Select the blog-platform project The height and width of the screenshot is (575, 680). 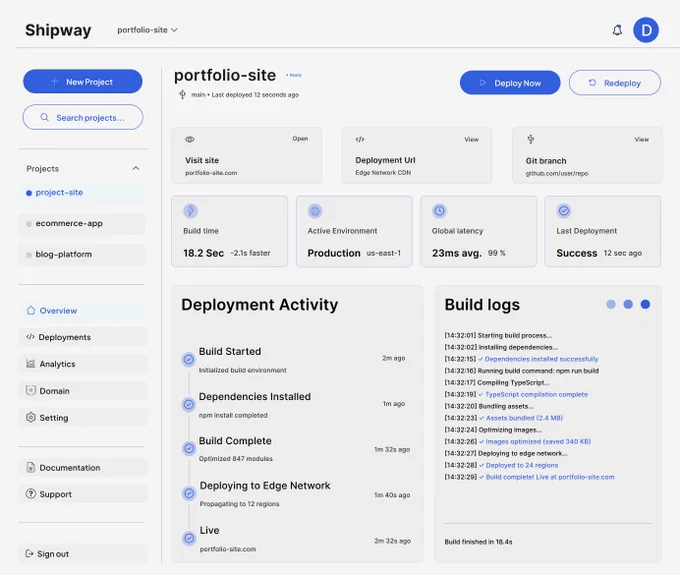coord(82,255)
